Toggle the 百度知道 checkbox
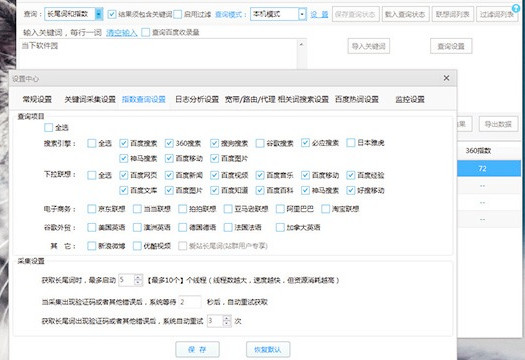 point(214,191)
